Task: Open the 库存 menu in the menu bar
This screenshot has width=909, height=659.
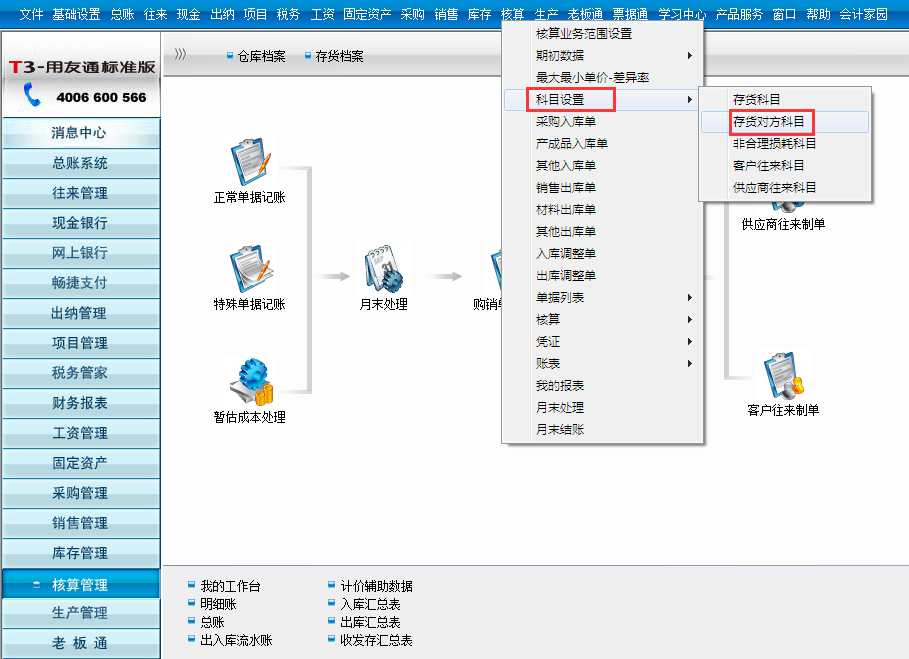Action: [479, 14]
